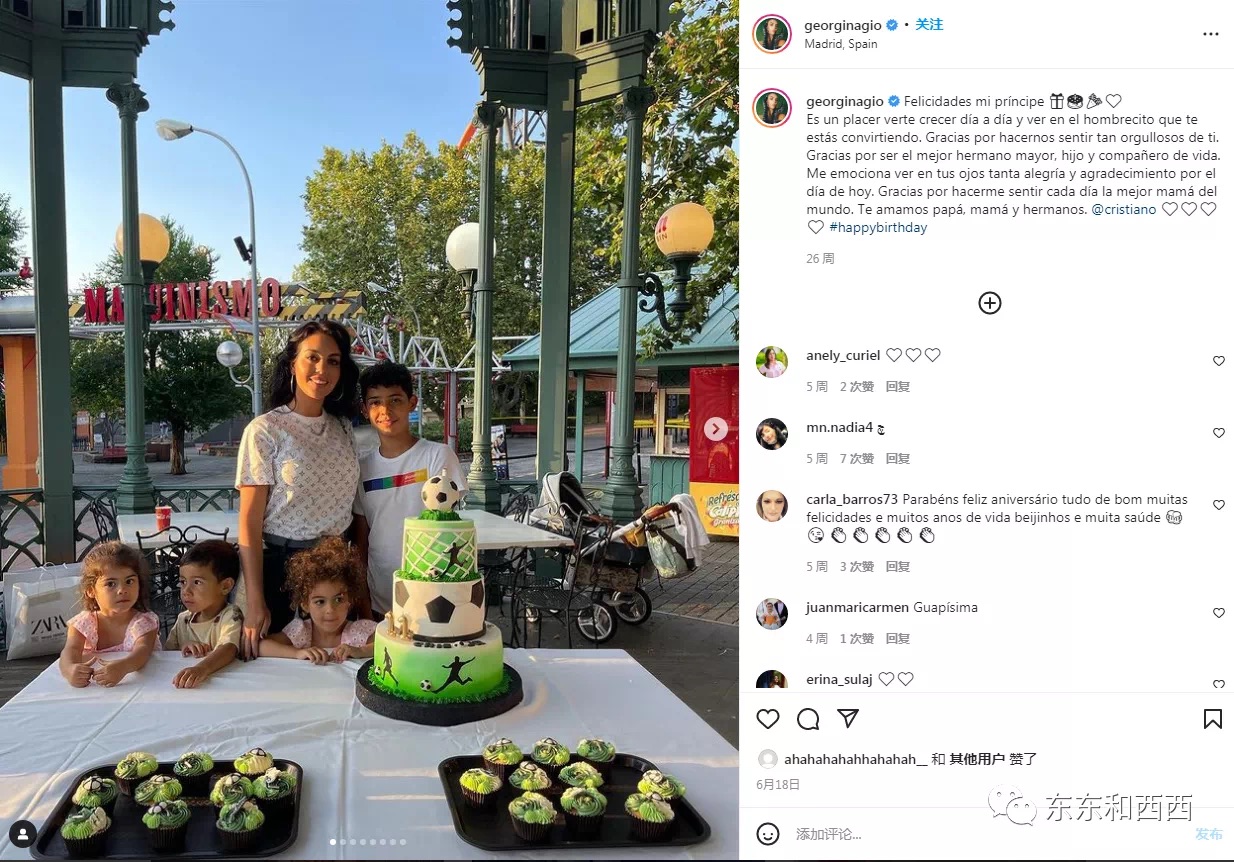The width and height of the screenshot is (1234, 862).
Task: Open georginagio profile picture in header
Action: [772, 34]
